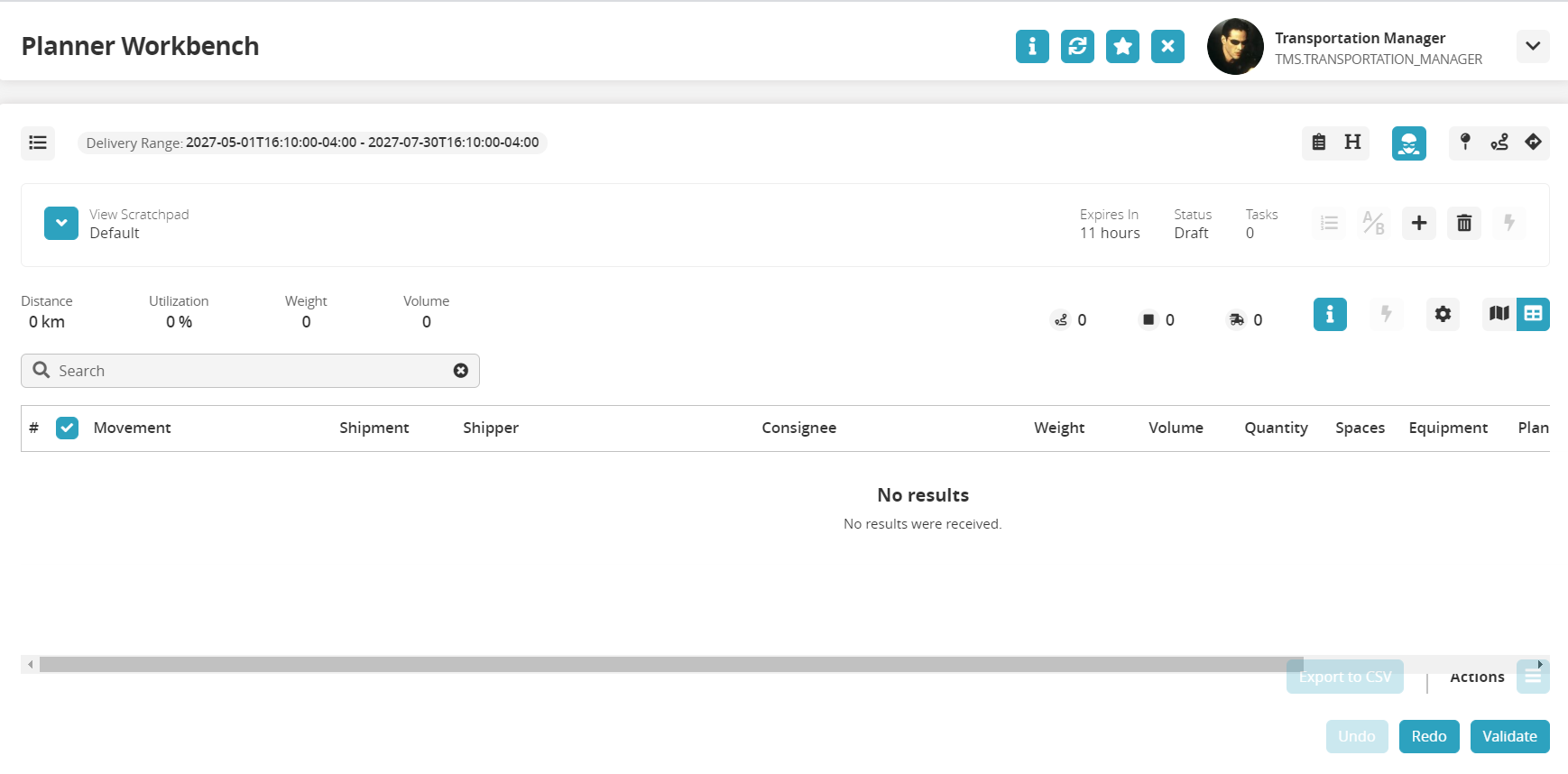Sort by the Weight column header
1568x774 pixels.
tap(1059, 428)
